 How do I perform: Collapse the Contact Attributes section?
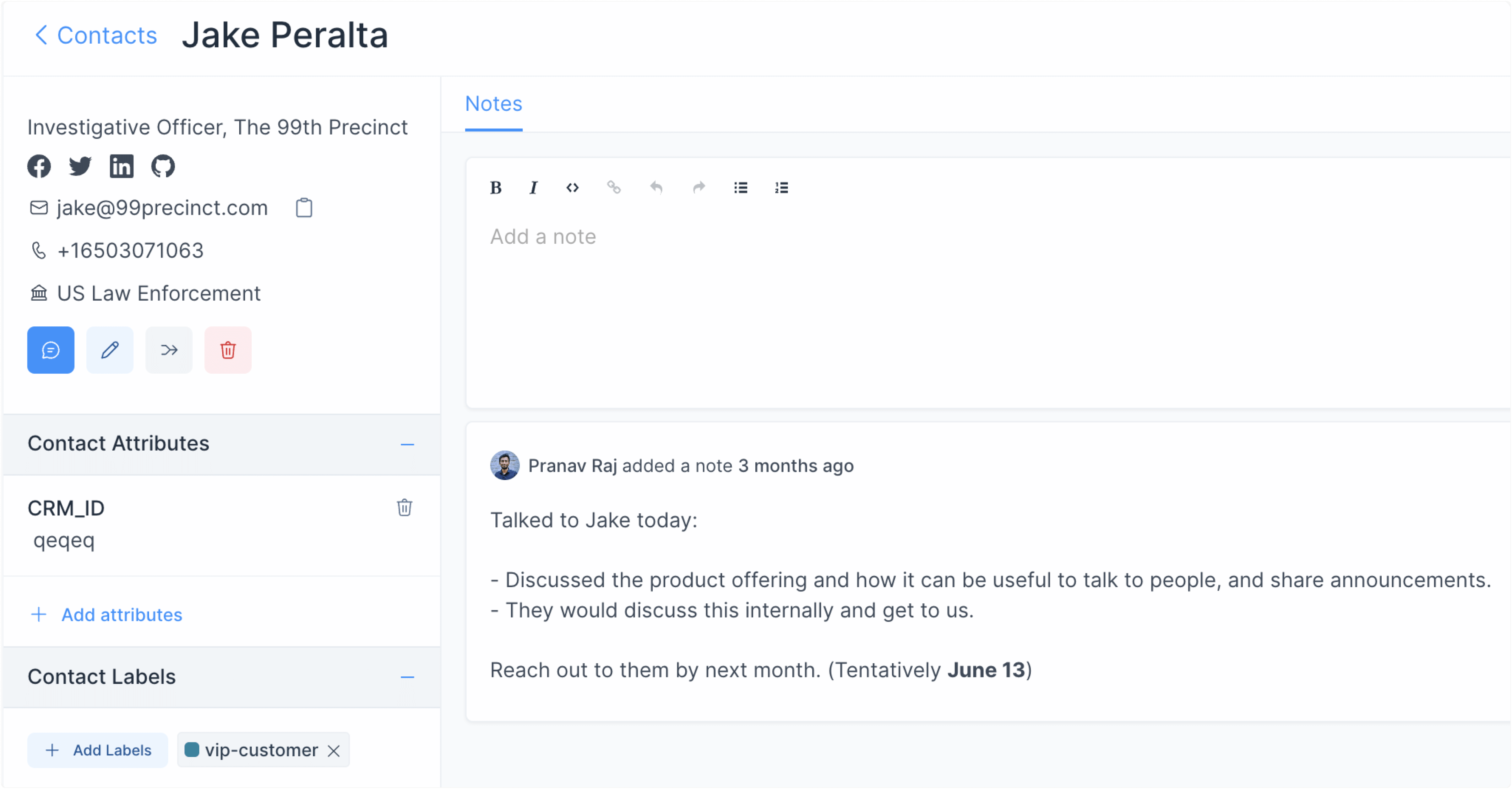[407, 444]
